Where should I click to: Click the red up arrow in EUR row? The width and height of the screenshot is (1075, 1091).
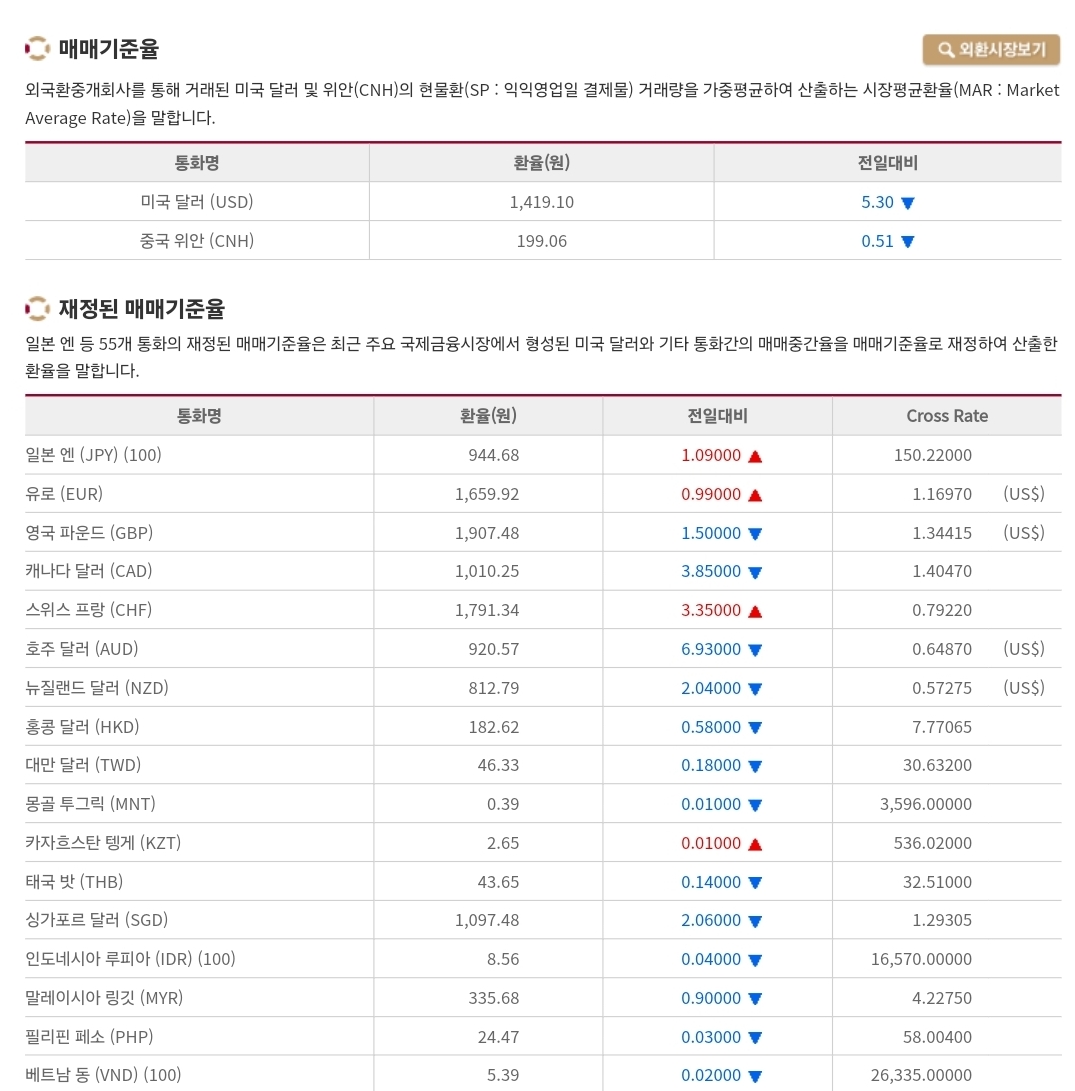click(x=755, y=495)
